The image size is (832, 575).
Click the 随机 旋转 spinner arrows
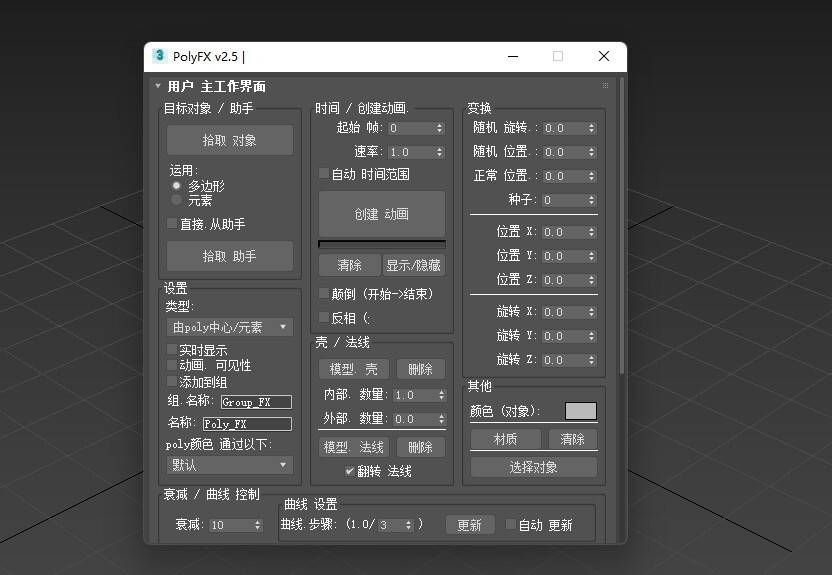592,128
